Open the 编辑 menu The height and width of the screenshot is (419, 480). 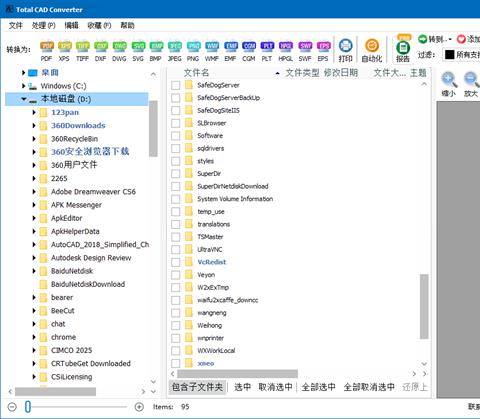pos(71,25)
